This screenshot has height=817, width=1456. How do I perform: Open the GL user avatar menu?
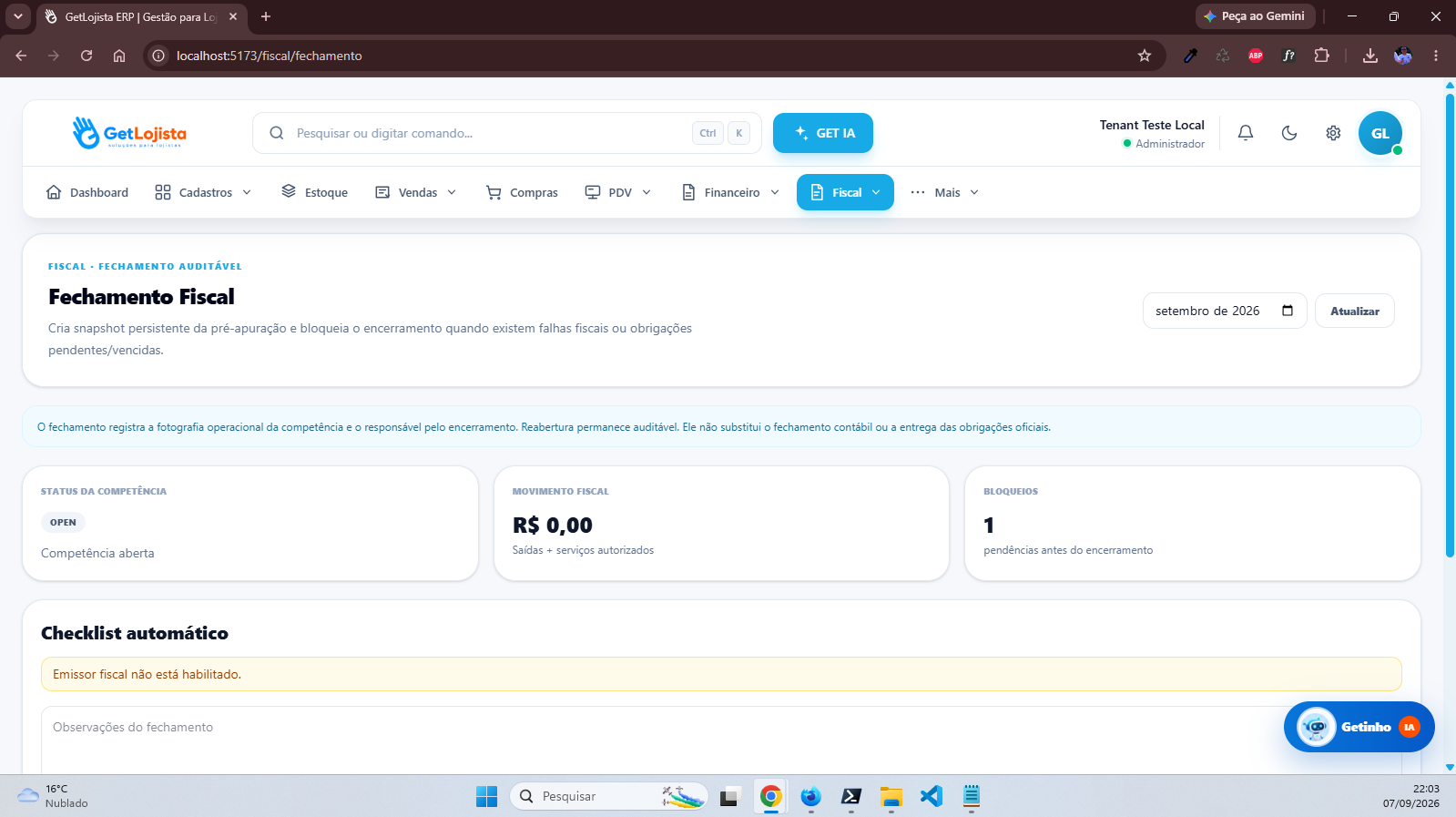coord(1380,133)
